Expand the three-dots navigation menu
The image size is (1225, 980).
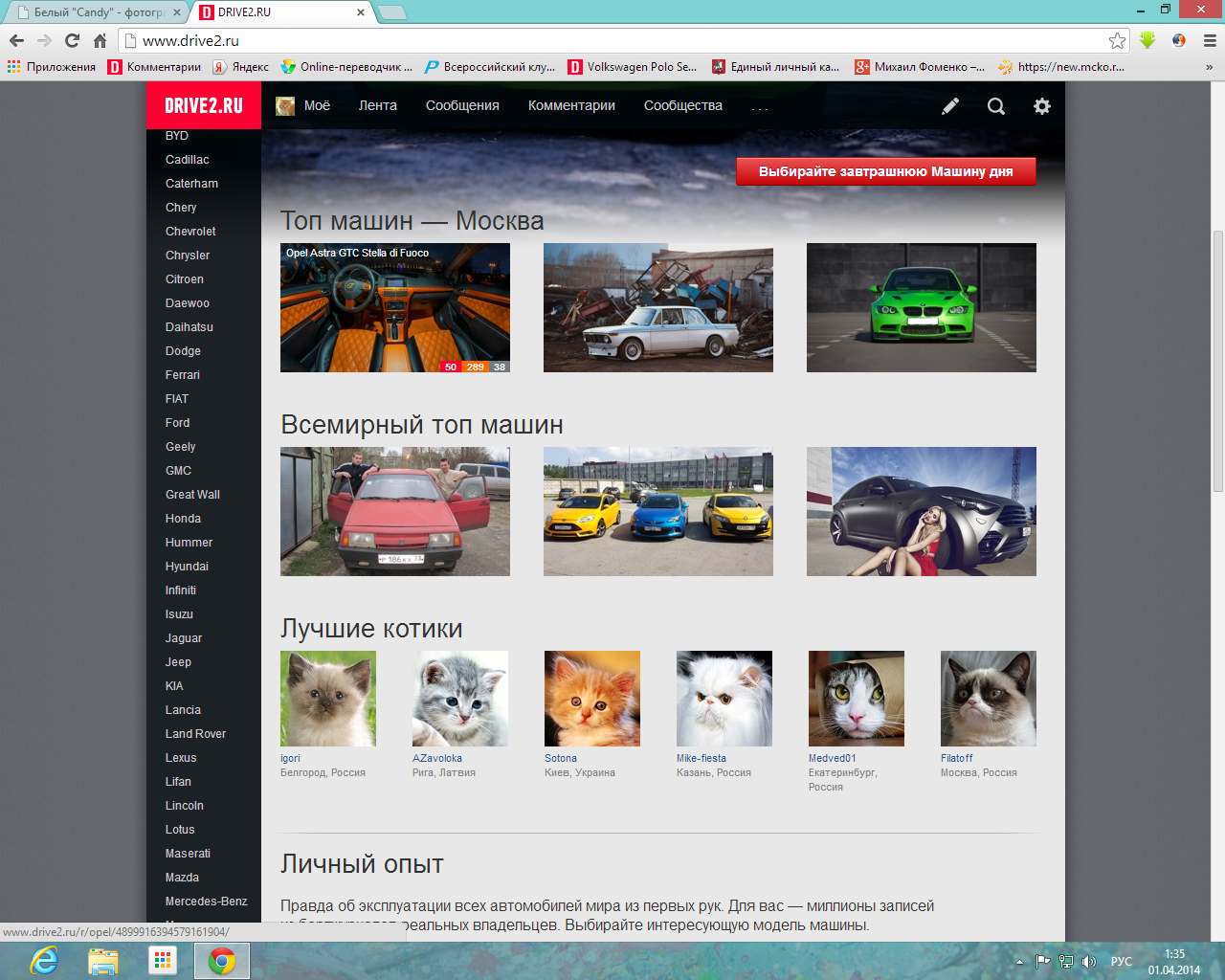(x=760, y=107)
